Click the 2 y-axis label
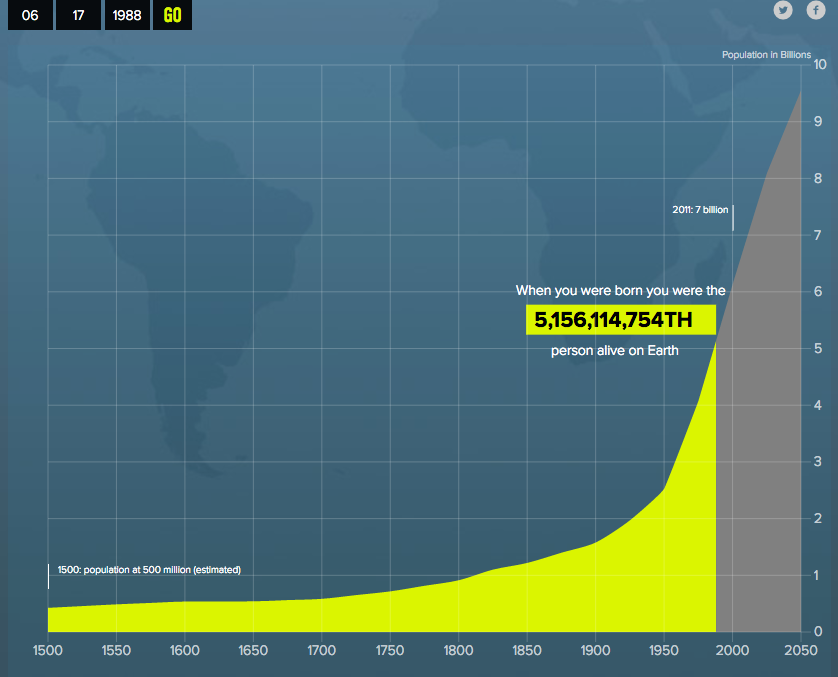Screen dimensions: 838x677 coord(818,518)
